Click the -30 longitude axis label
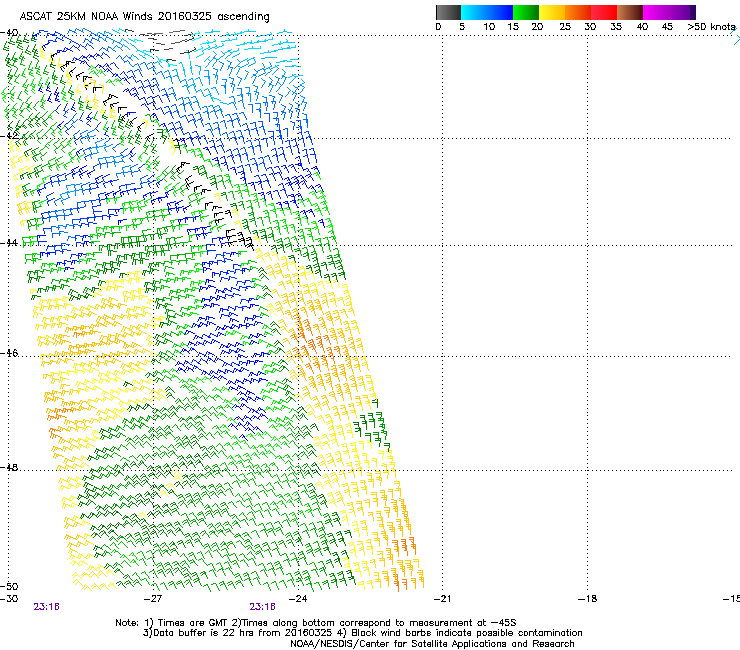Image resolution: width=740 pixels, height=650 pixels. tap(9, 599)
